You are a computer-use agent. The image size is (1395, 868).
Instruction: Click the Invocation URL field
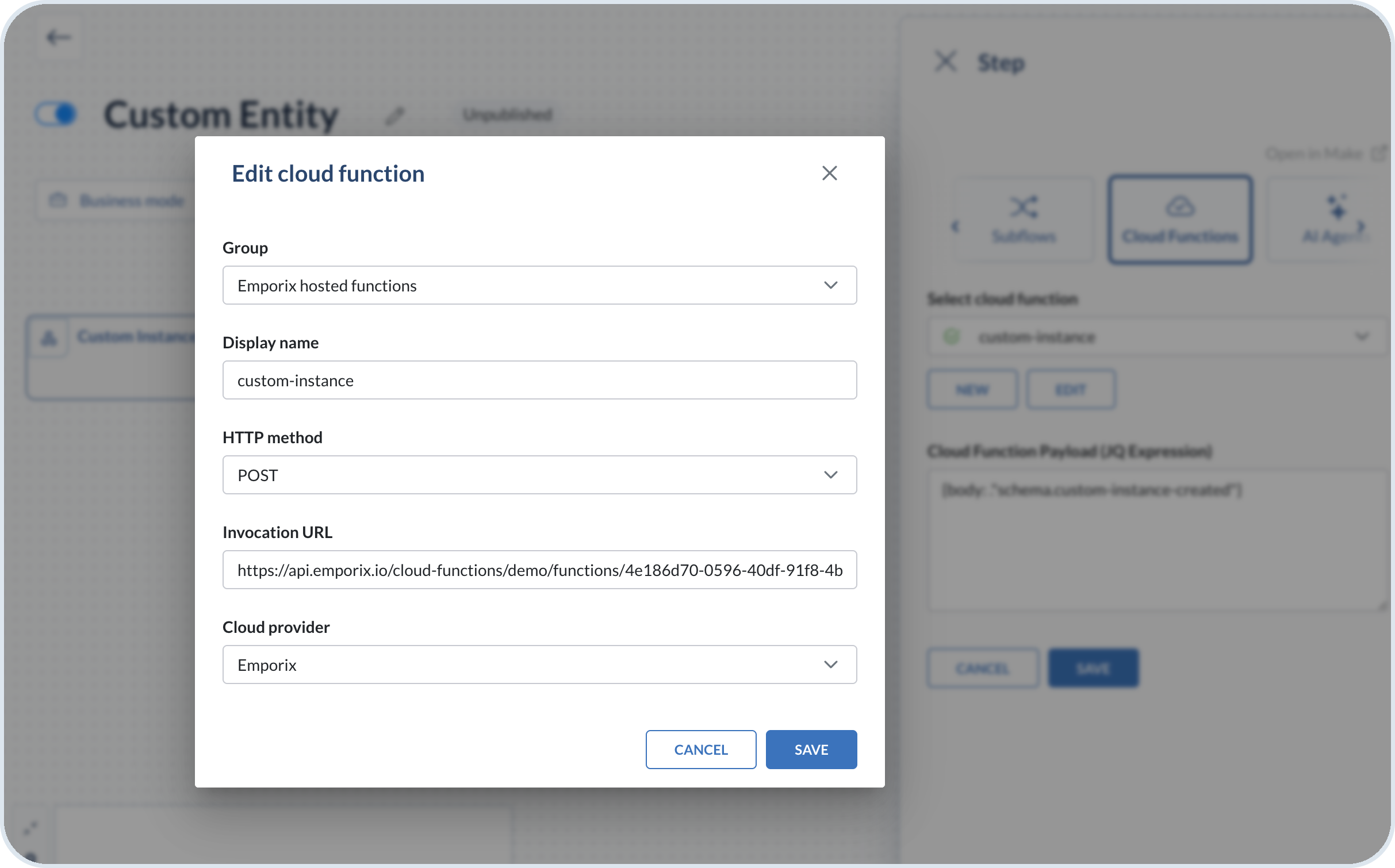539,570
